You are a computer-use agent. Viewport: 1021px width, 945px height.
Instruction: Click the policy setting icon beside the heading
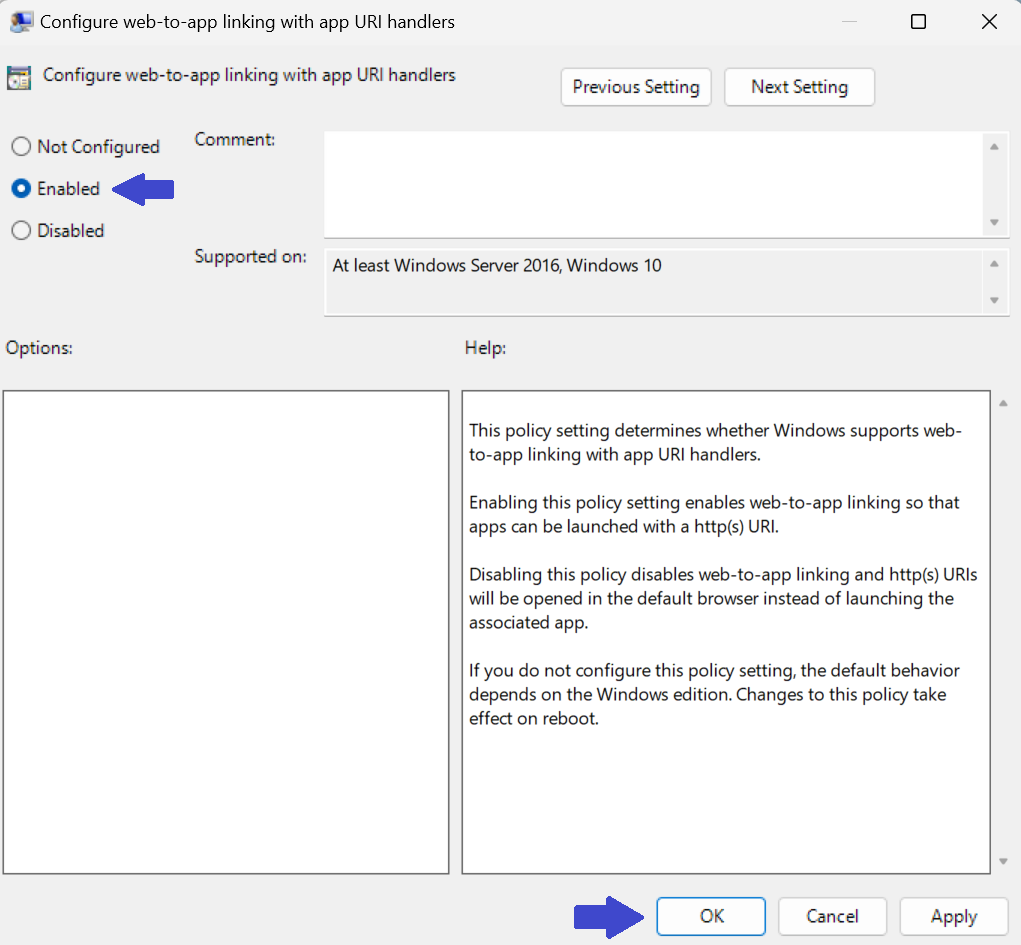click(x=18, y=77)
